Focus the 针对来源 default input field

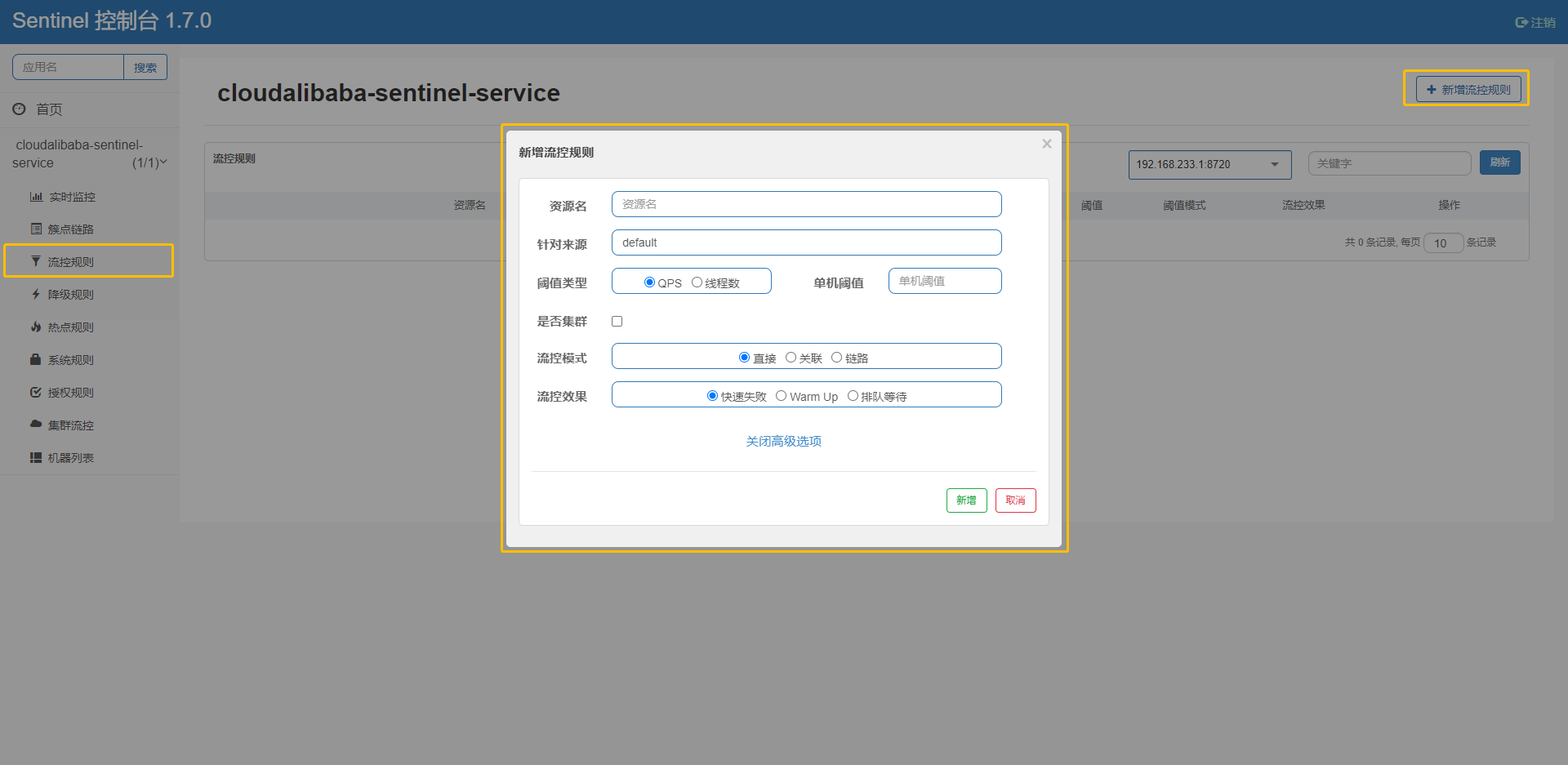(806, 242)
